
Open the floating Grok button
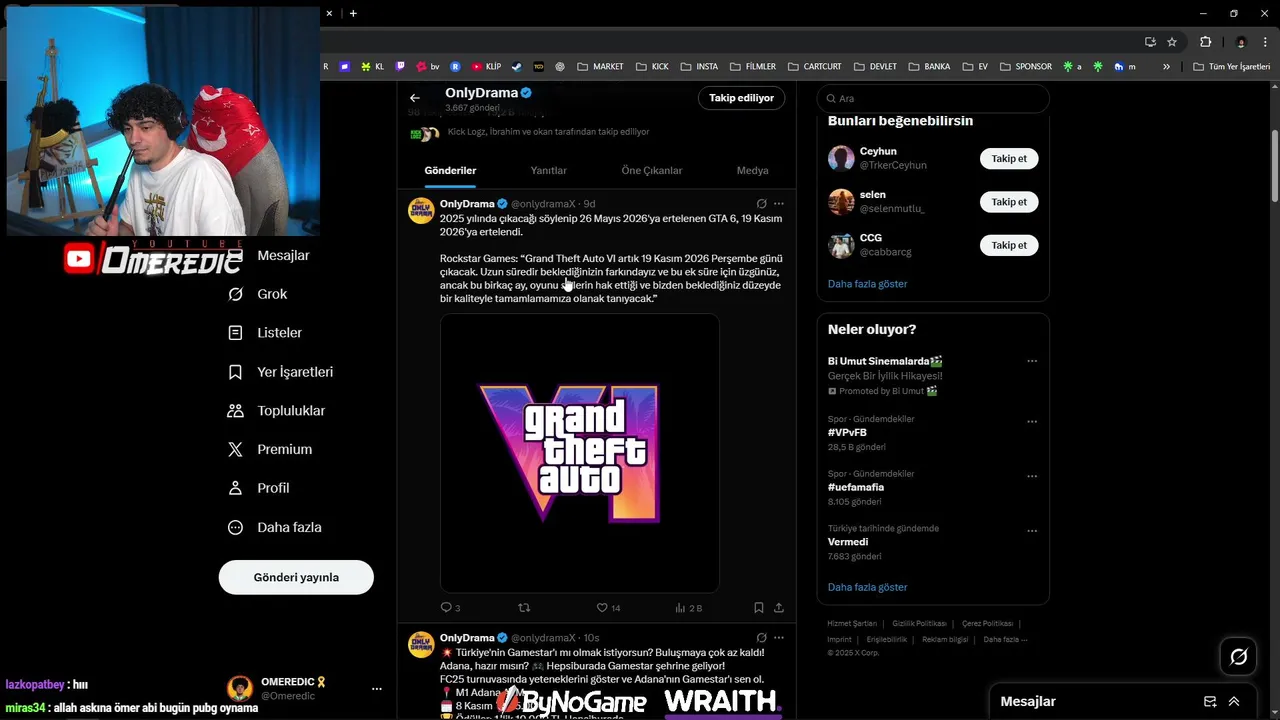pos(1238,657)
